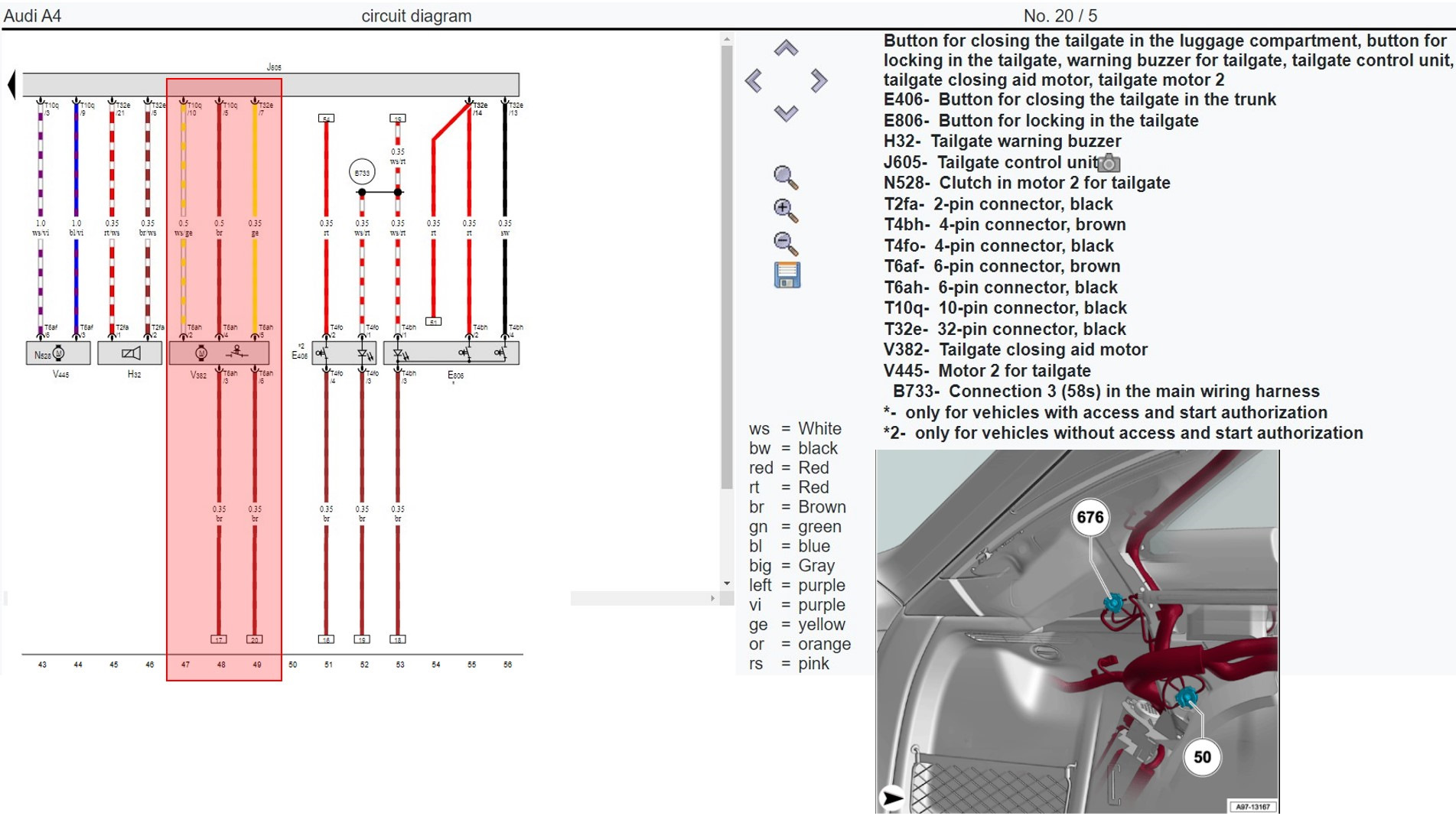This screenshot has width=1456, height=816.
Task: Click 'T32e- 32-pin connector, black' text
Action: tap(1005, 329)
